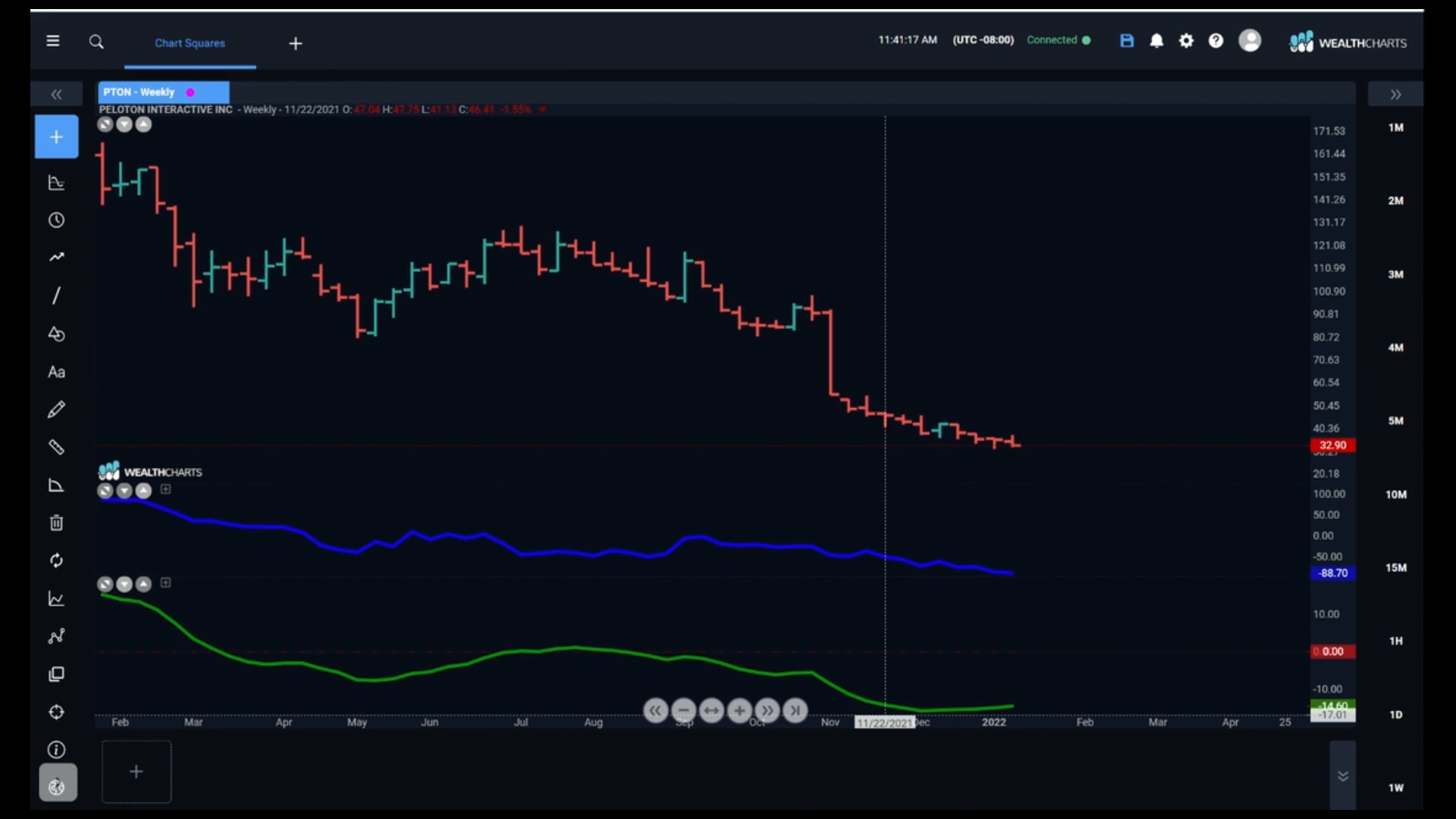The height and width of the screenshot is (819, 1456).
Task: Click the blue save disk icon
Action: point(1127,41)
